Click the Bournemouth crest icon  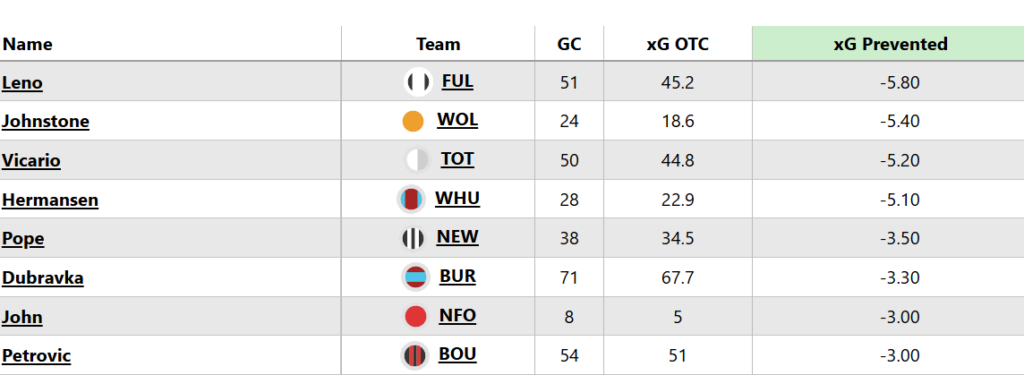[x=414, y=356]
